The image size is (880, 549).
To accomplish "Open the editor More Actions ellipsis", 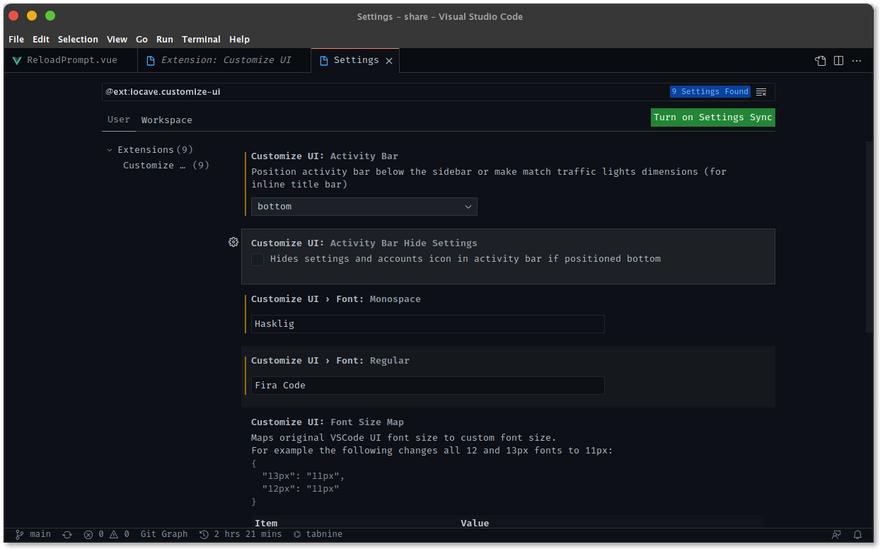I will [x=857, y=60].
